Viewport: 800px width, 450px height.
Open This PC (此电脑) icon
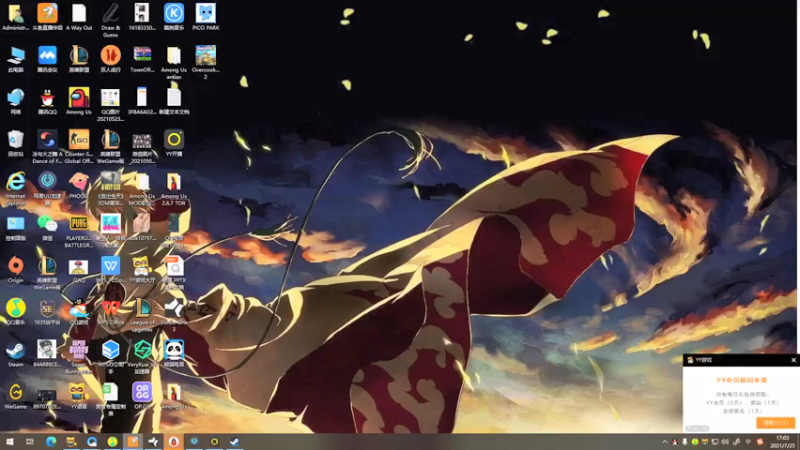click(16, 59)
